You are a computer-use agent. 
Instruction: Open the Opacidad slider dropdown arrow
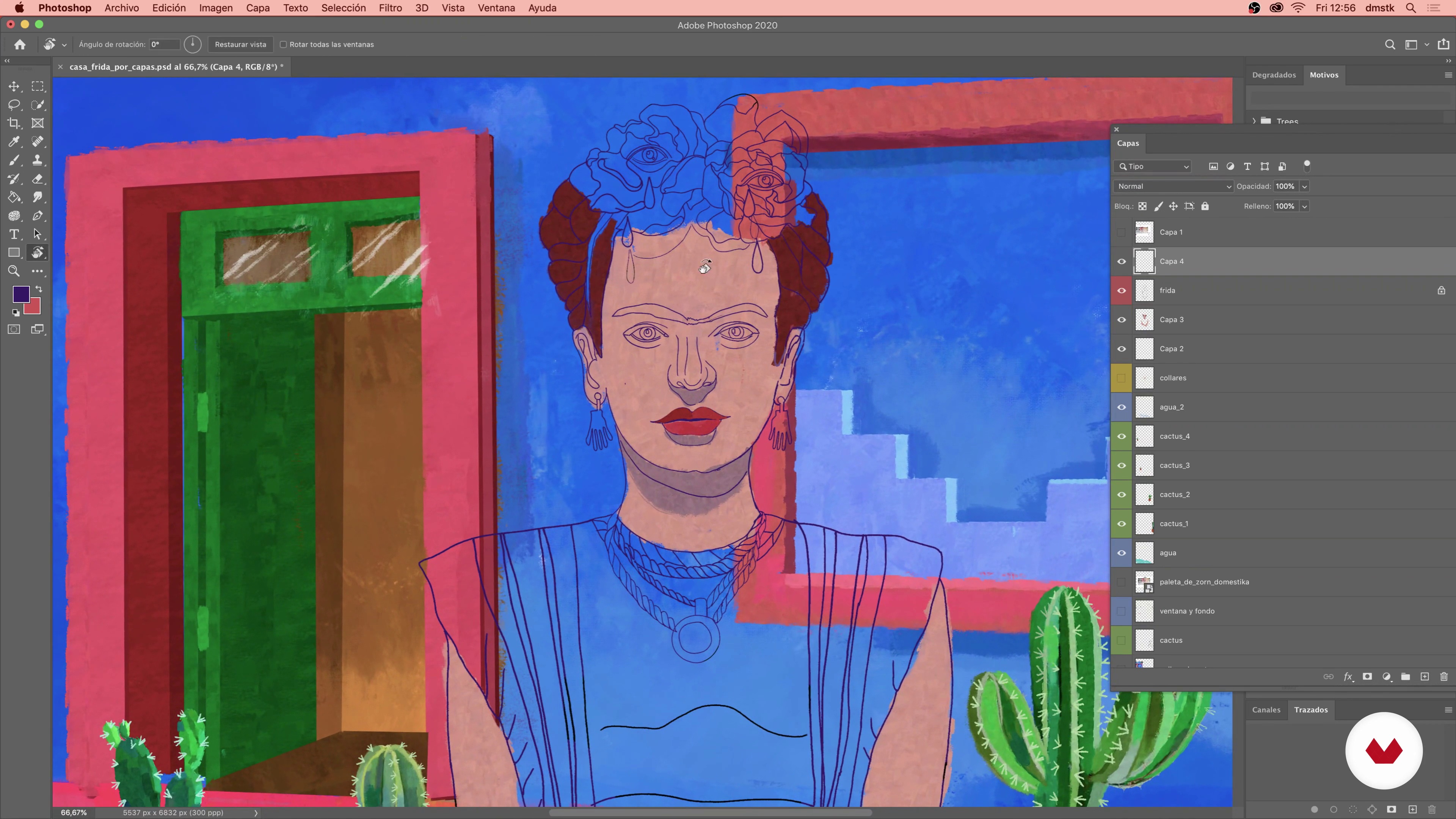click(1304, 187)
